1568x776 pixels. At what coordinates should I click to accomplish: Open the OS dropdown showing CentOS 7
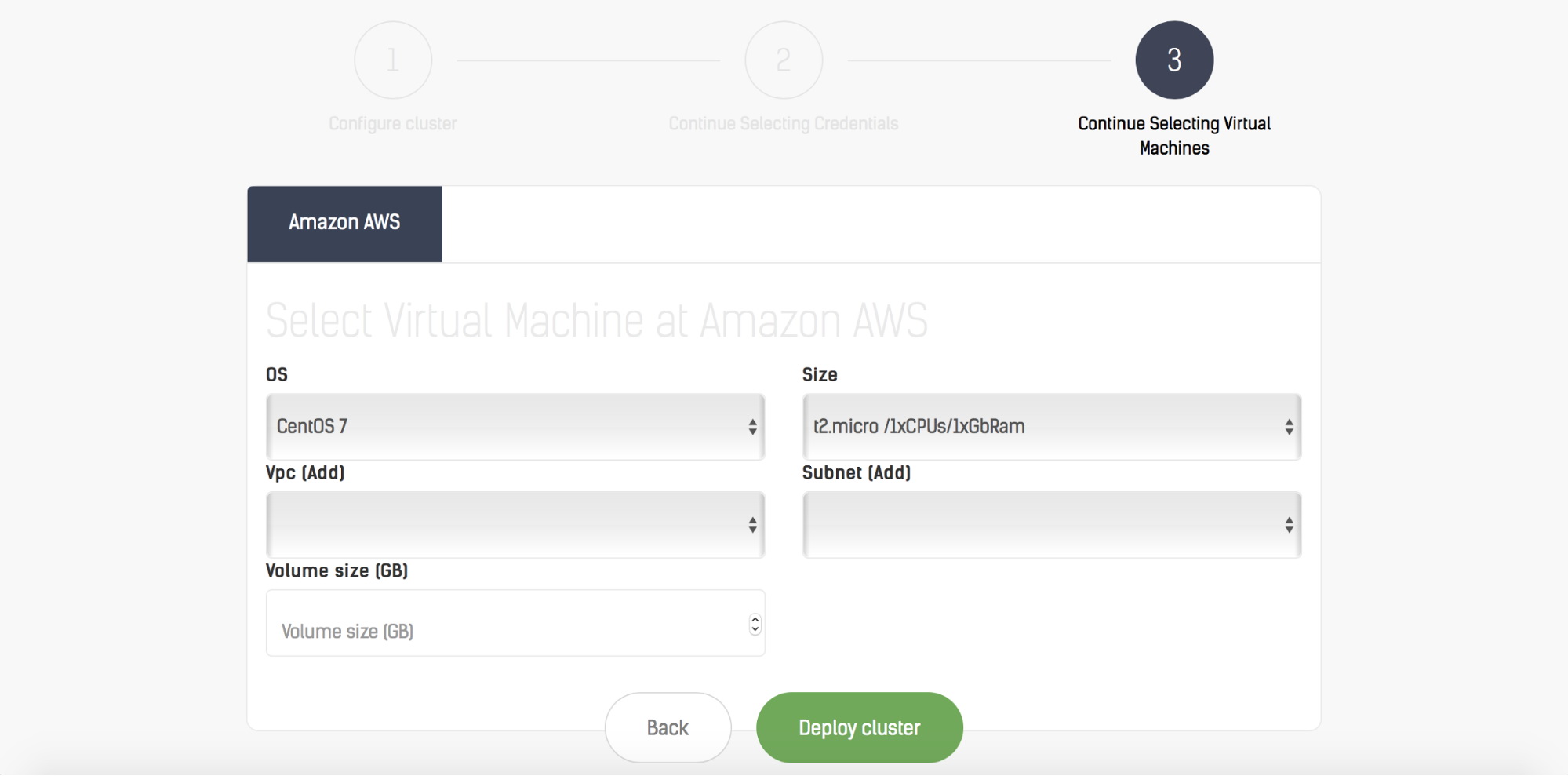click(x=515, y=427)
